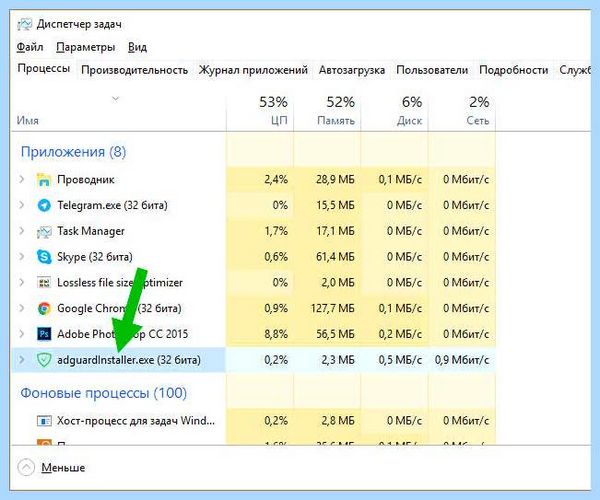Open the Вид menu
The image size is (600, 500).
click(x=137, y=47)
